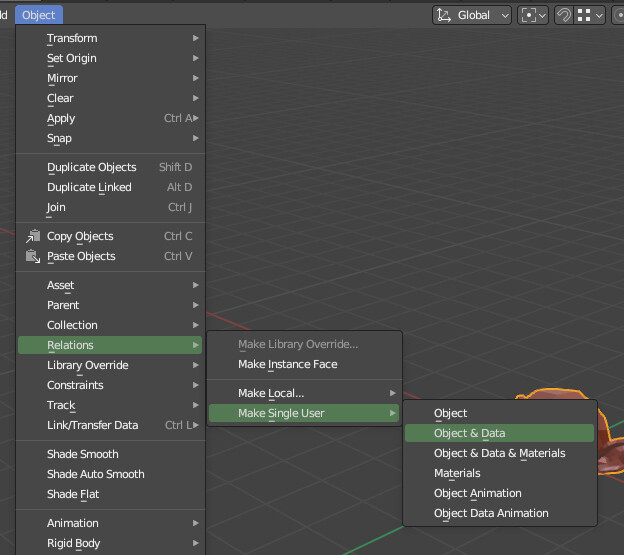Select the Relations menu entry
Screen dimensions: 624x555
coord(110,345)
